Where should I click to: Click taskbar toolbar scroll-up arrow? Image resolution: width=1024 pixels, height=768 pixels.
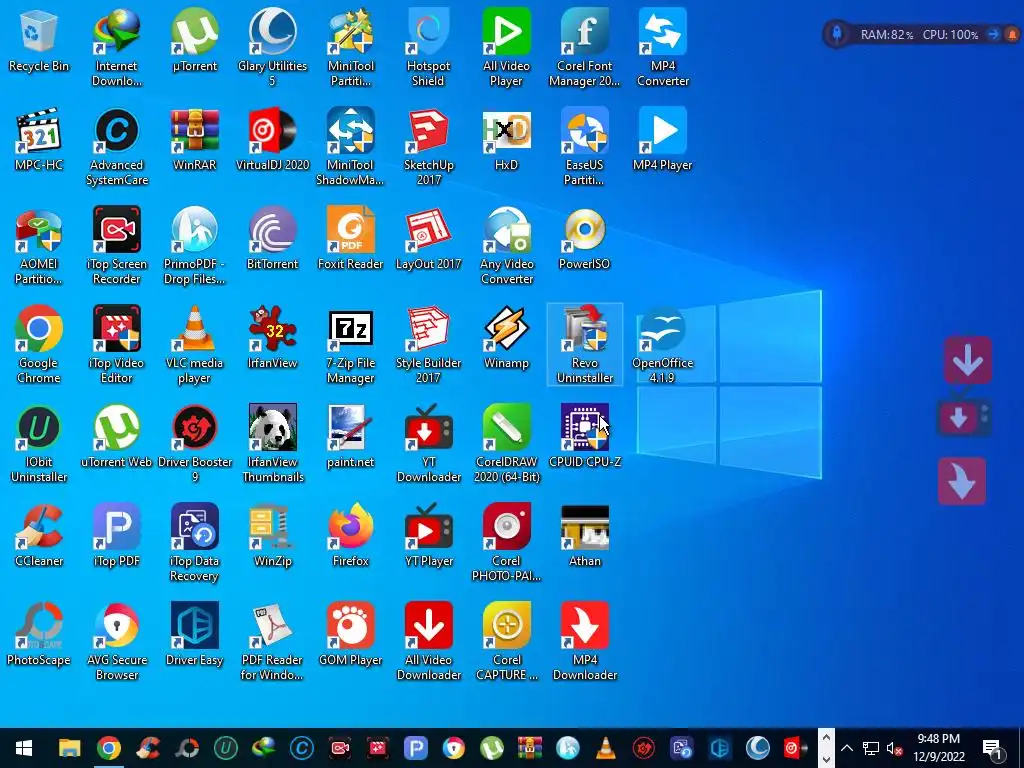pyautogui.click(x=825, y=738)
